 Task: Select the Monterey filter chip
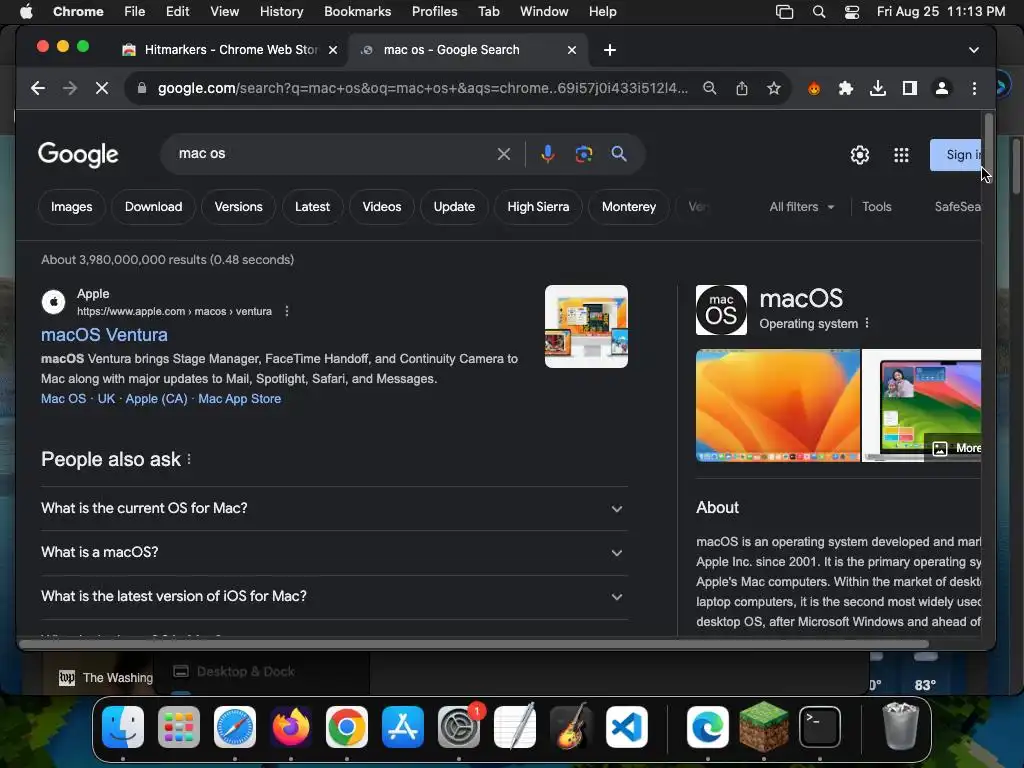pyautogui.click(x=629, y=207)
